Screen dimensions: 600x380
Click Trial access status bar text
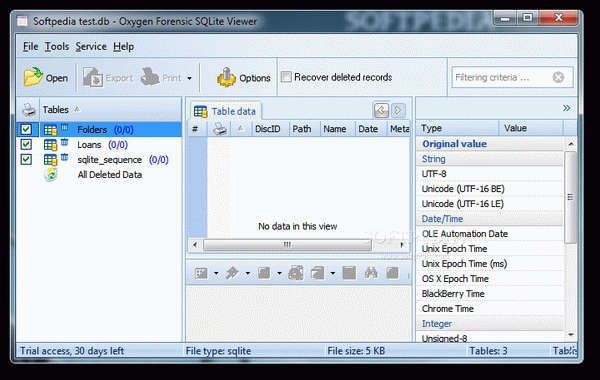72,351
